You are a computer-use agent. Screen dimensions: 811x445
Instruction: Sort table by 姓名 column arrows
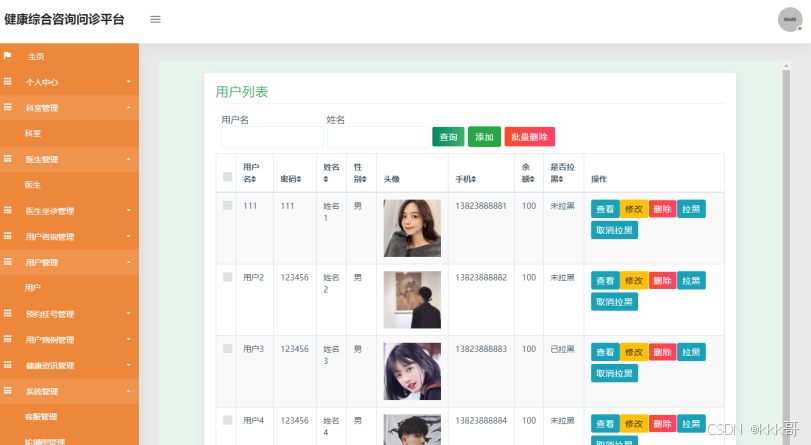coord(326,179)
